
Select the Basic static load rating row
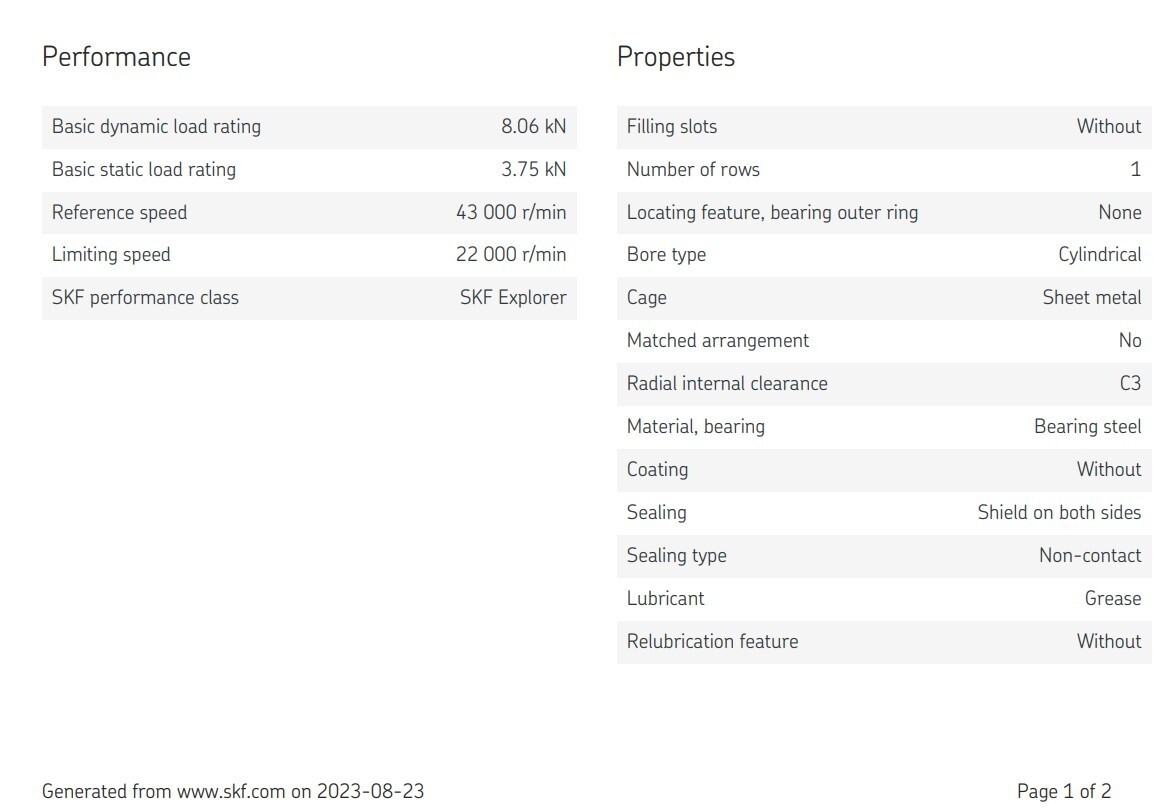pos(309,170)
